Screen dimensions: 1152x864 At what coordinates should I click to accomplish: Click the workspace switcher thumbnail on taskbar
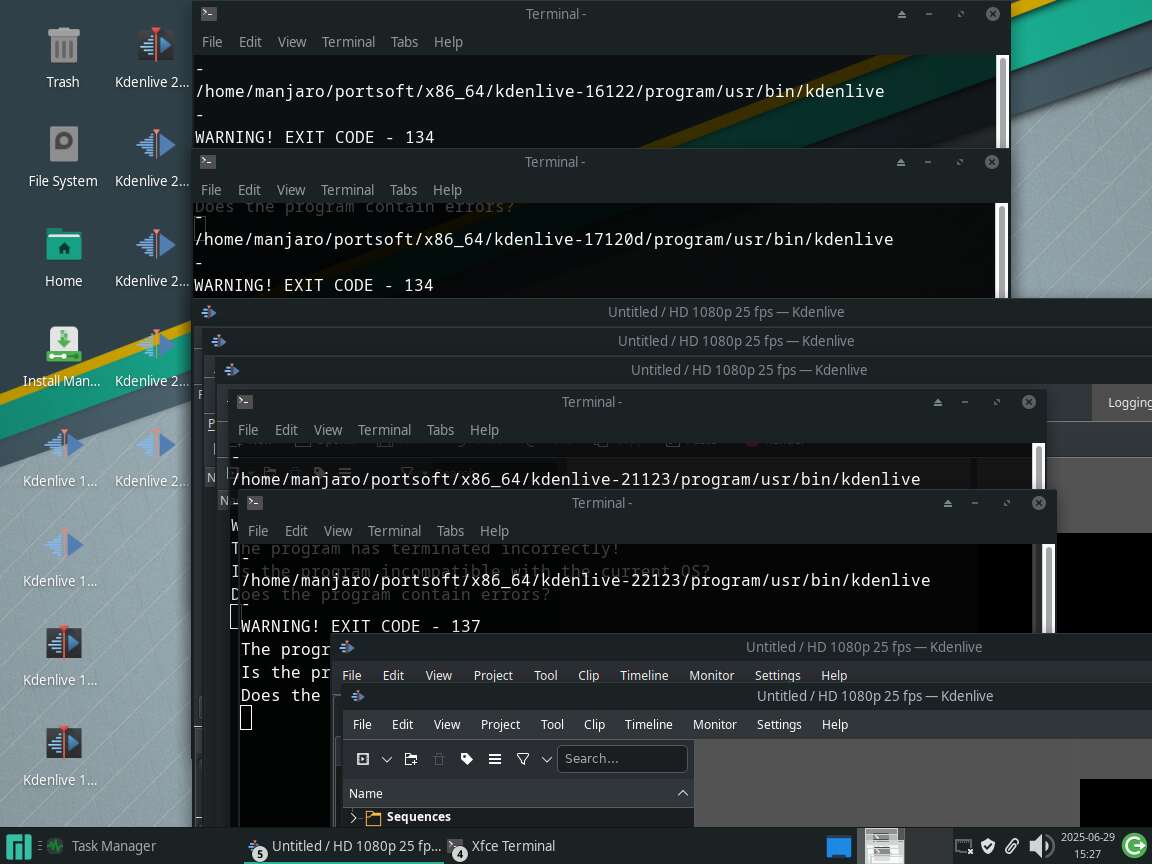[884, 846]
